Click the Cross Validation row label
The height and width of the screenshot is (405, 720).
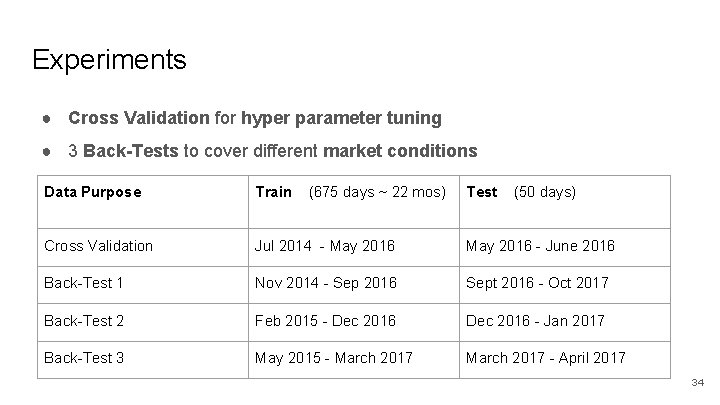(143, 248)
